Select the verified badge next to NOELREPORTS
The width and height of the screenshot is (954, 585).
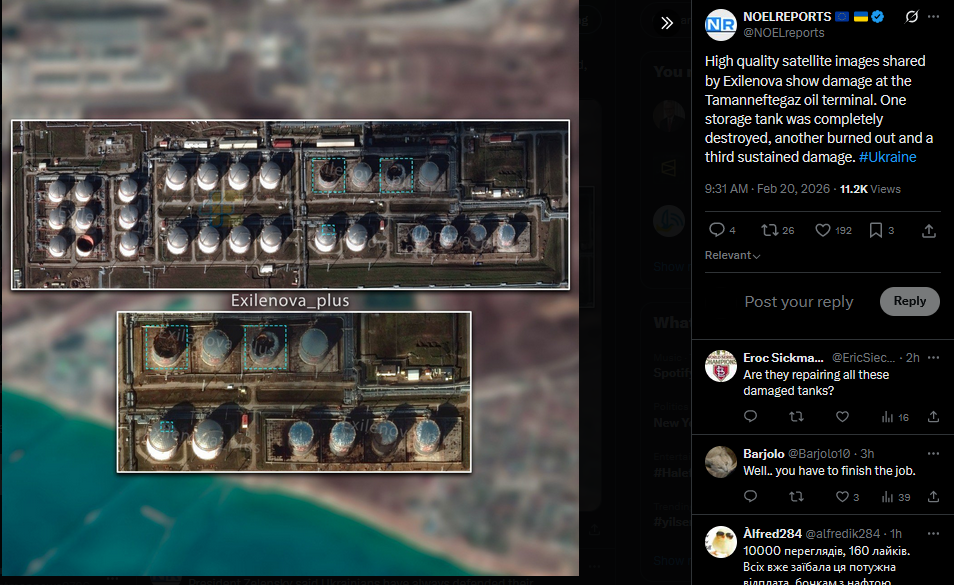pyautogui.click(x=877, y=16)
